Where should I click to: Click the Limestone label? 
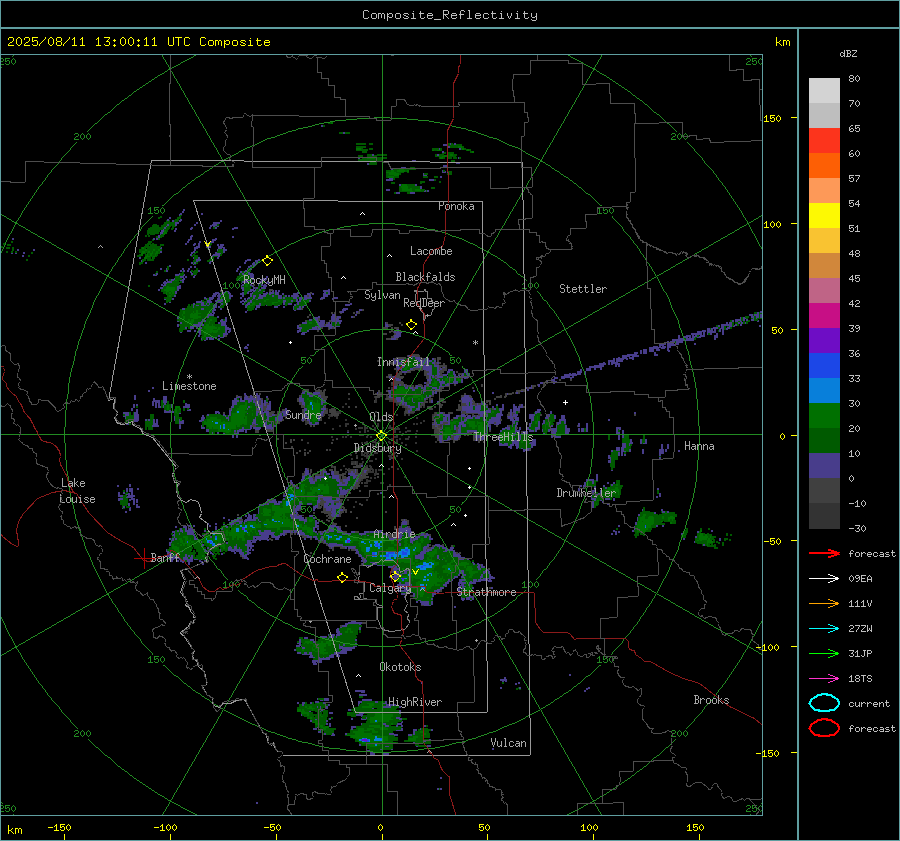coord(189,386)
